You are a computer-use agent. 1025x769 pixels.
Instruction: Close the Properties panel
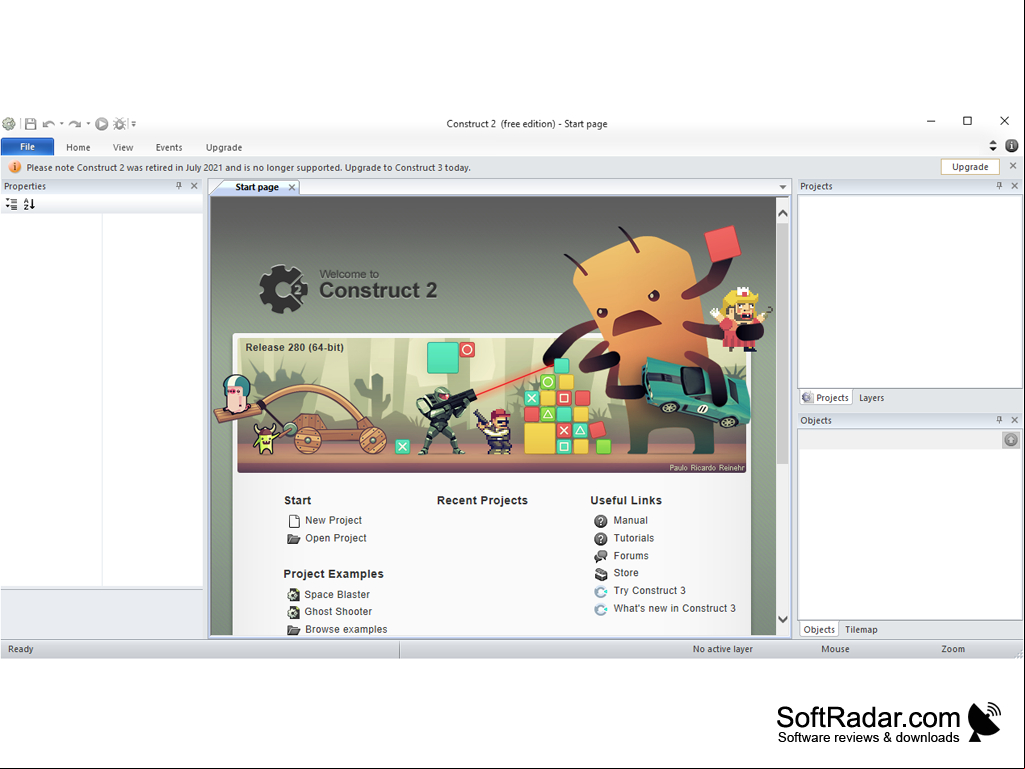(x=194, y=186)
